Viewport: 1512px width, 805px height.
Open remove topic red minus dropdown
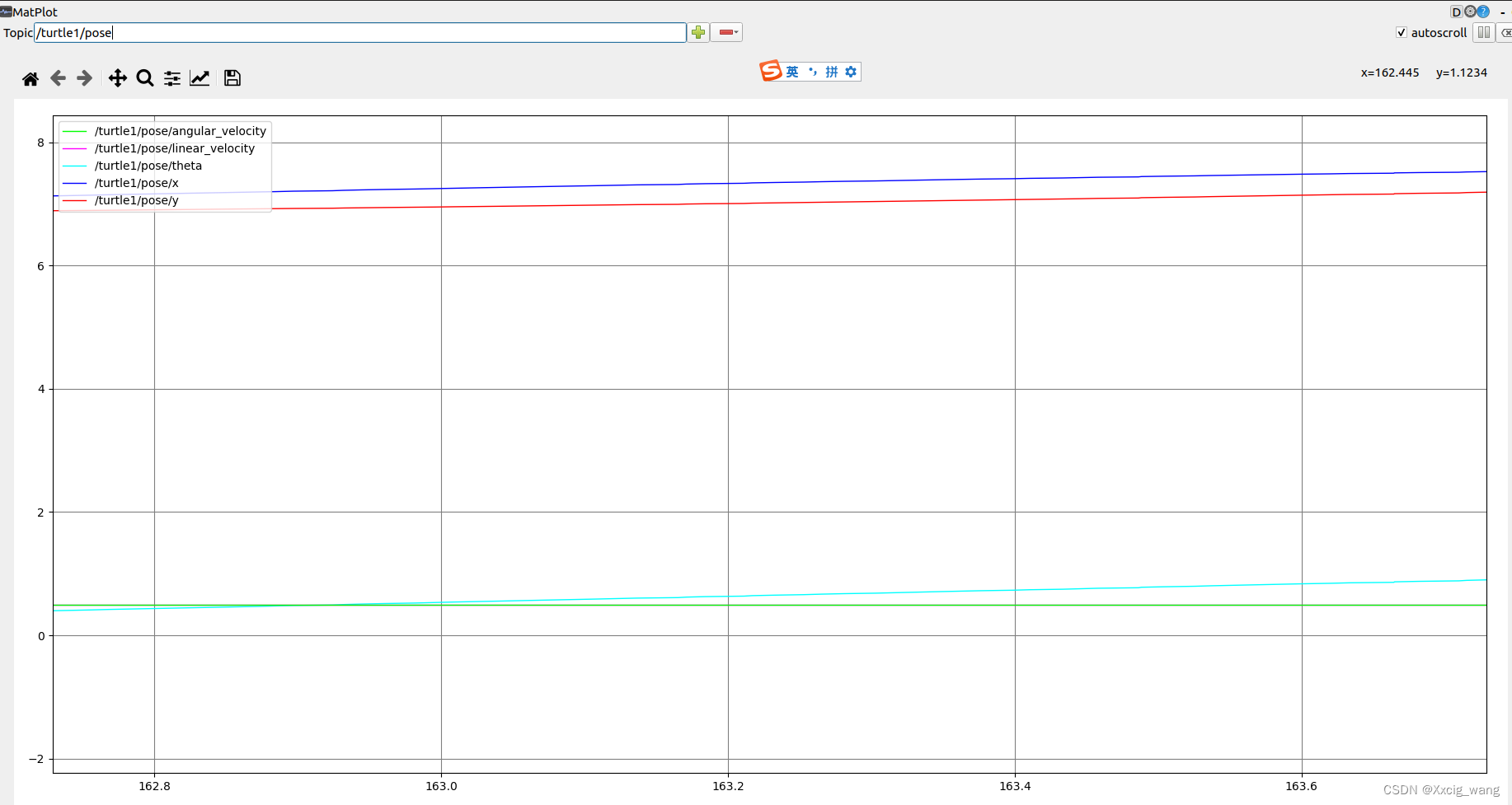(726, 32)
